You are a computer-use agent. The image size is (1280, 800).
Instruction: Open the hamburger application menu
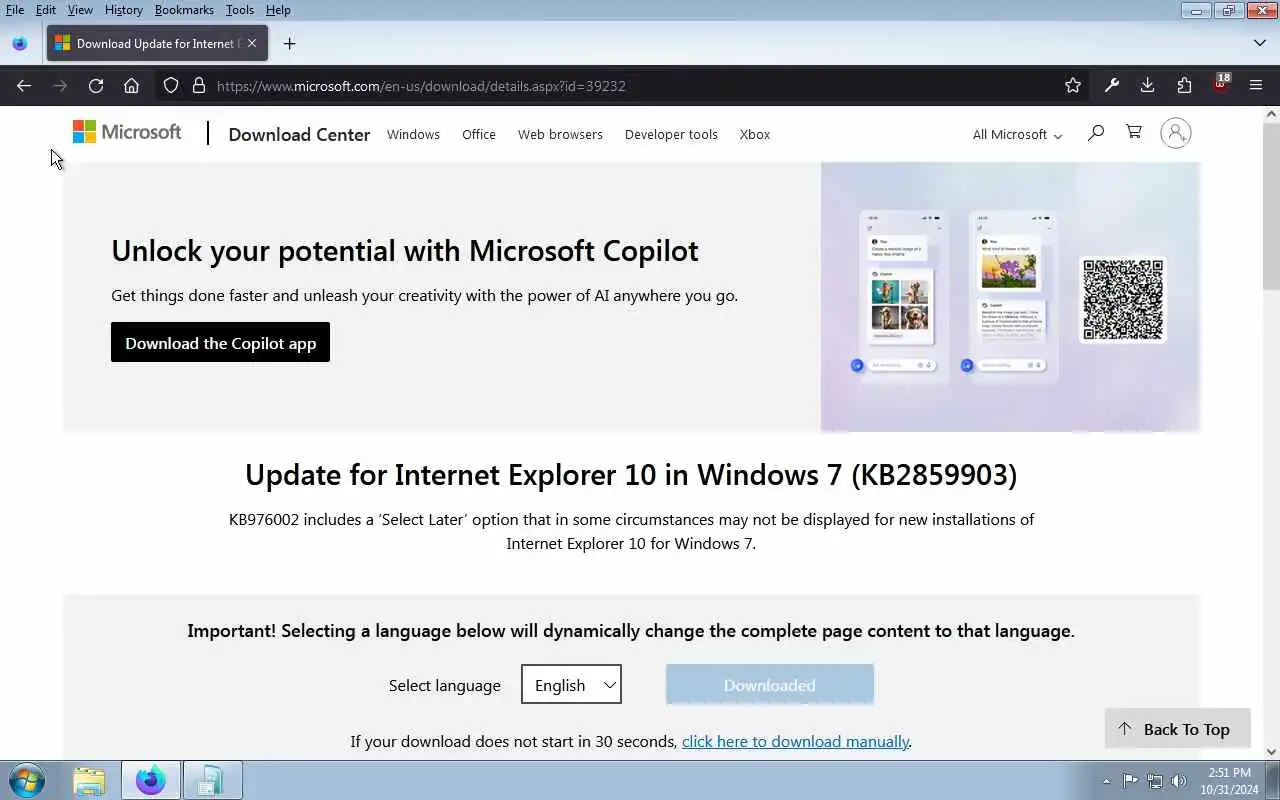[1256, 86]
